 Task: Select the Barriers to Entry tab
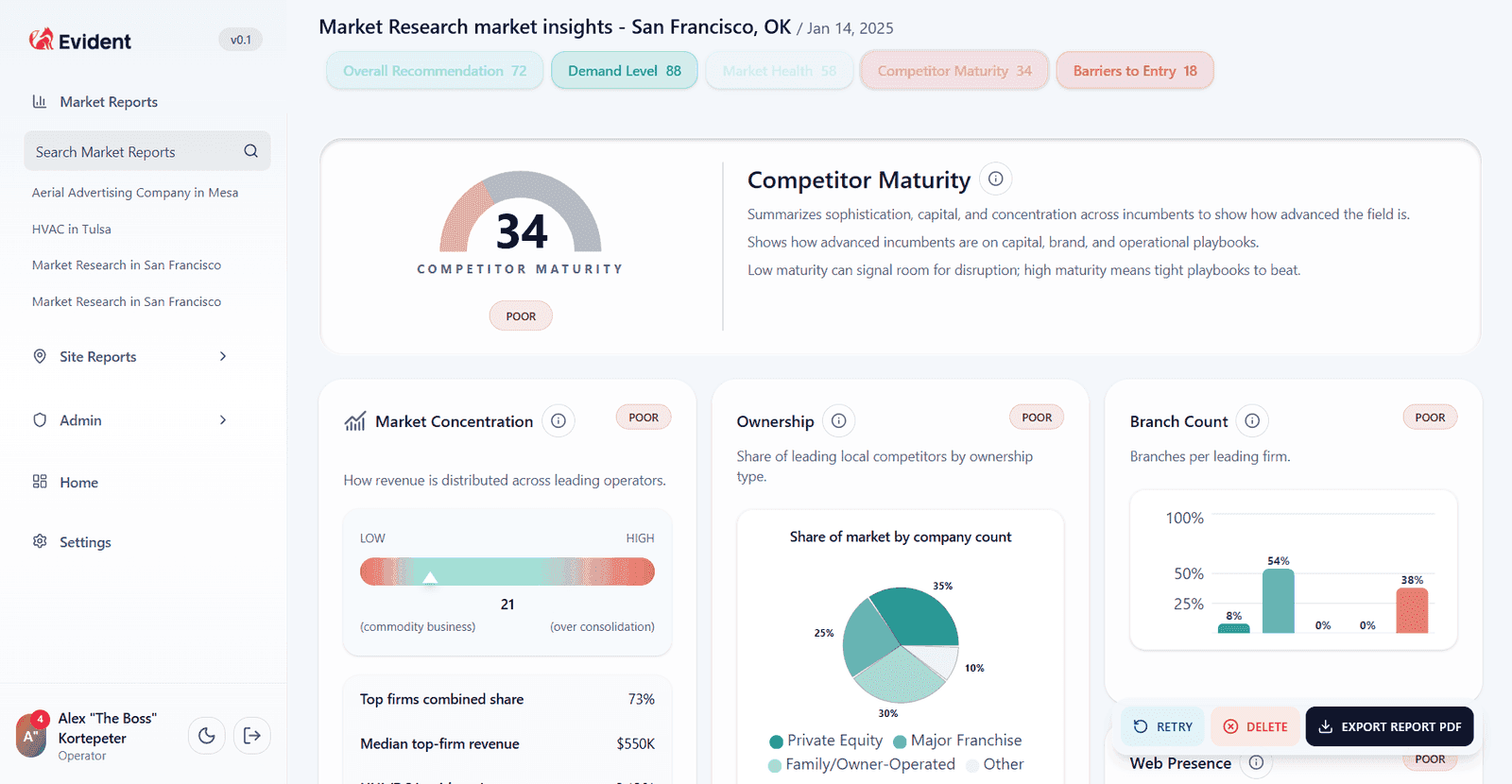point(1134,71)
